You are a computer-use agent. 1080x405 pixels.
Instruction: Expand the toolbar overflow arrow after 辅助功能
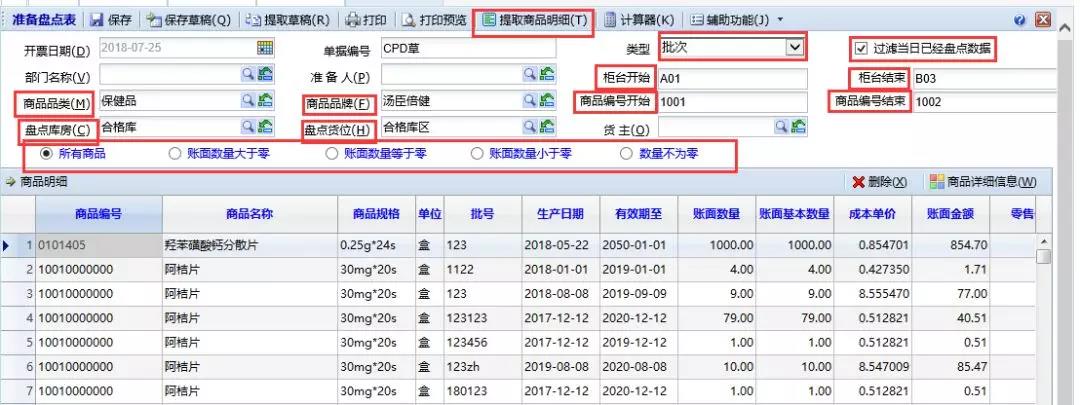click(780, 20)
